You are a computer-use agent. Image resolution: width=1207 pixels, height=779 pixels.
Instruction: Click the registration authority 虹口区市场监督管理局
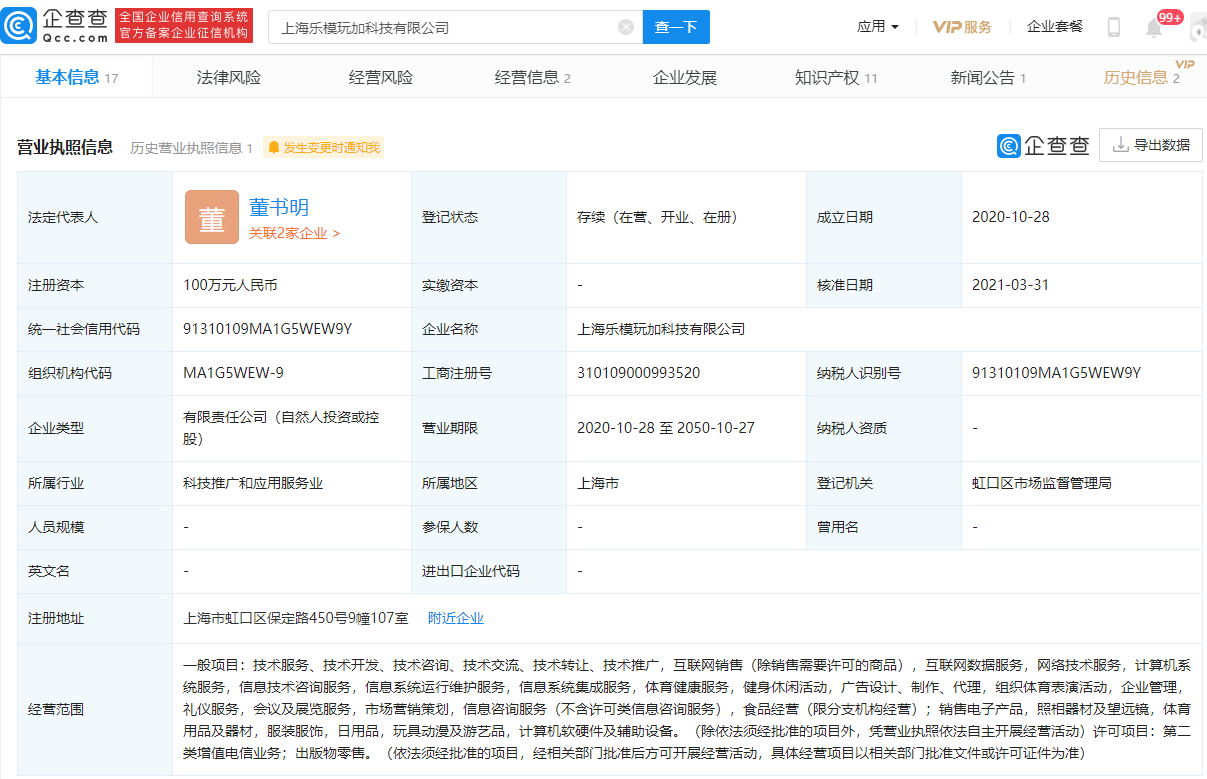[x=1042, y=483]
